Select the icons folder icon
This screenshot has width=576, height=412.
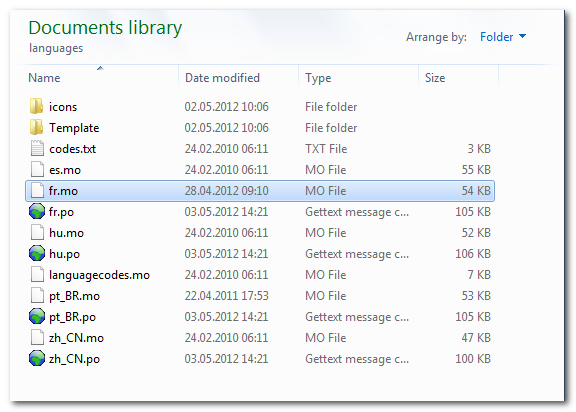[36, 106]
